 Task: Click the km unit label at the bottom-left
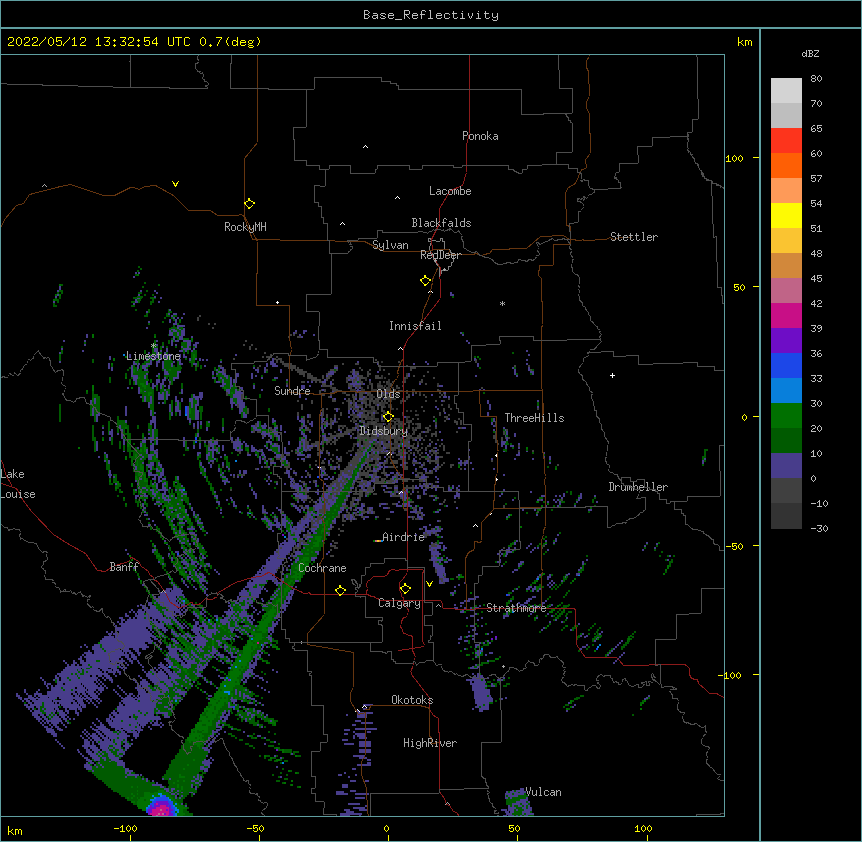(14, 830)
